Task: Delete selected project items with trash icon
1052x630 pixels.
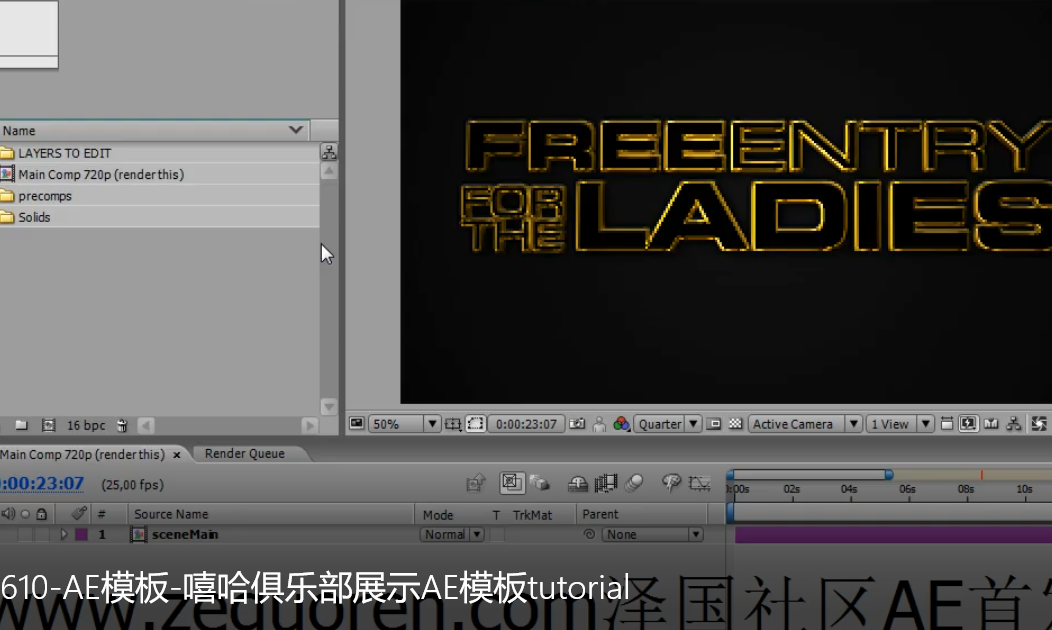Action: pos(122,425)
